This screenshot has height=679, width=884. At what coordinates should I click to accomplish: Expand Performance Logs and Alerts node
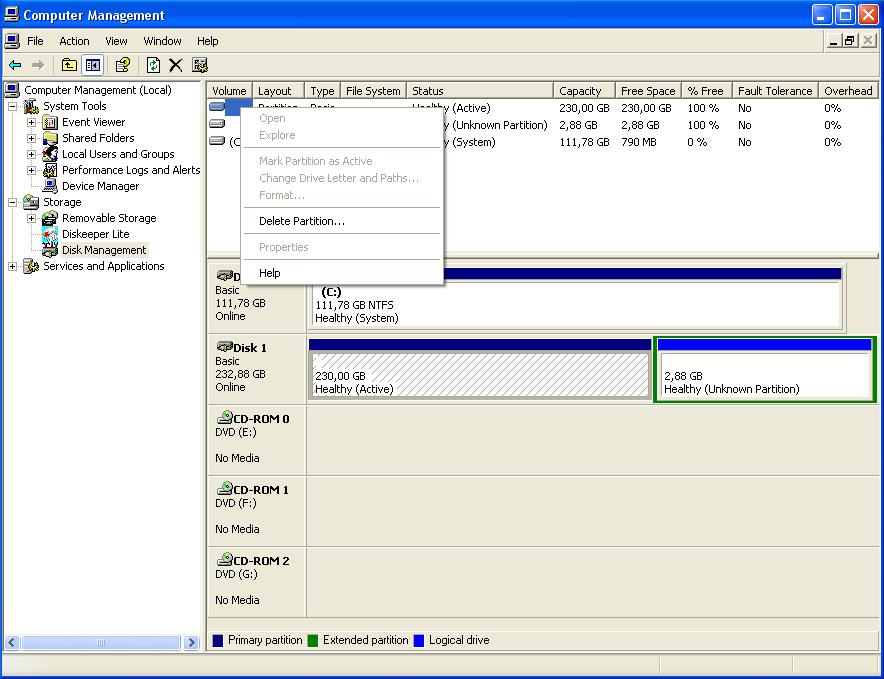(32, 170)
